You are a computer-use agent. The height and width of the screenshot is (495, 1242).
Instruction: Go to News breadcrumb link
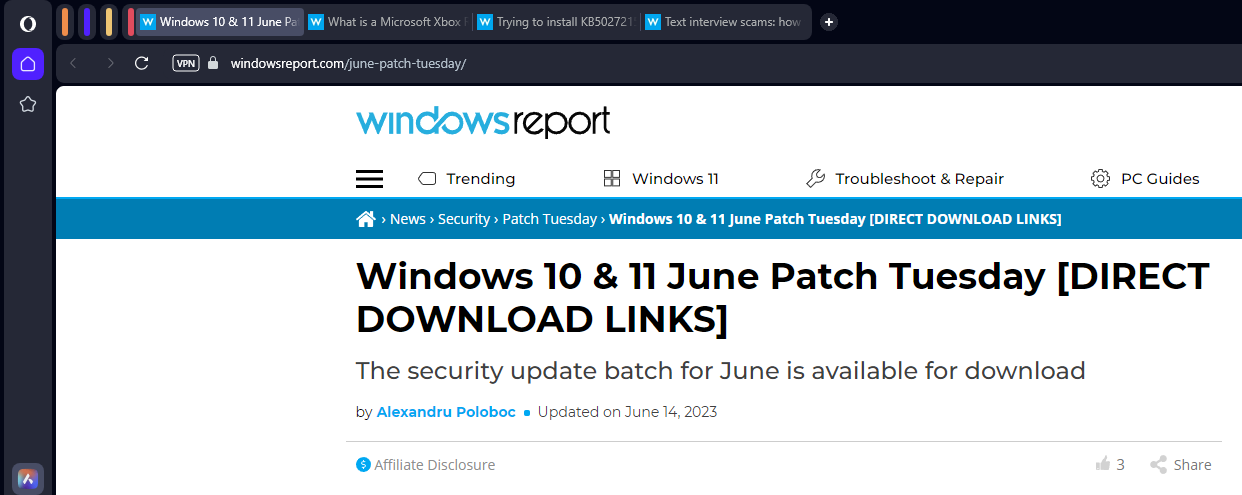(x=408, y=219)
